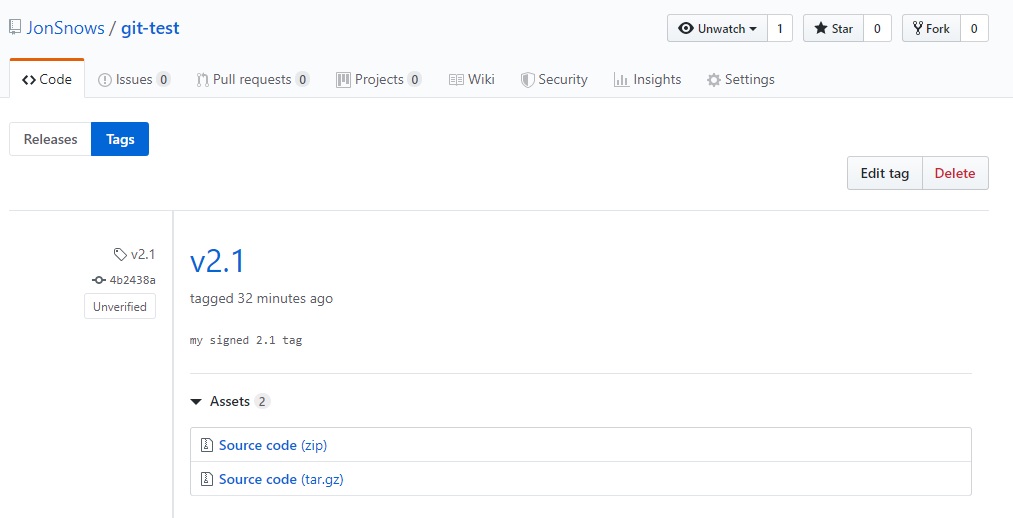Star the git-test repository
Image resolution: width=1013 pixels, height=518 pixels.
pyautogui.click(x=832, y=29)
